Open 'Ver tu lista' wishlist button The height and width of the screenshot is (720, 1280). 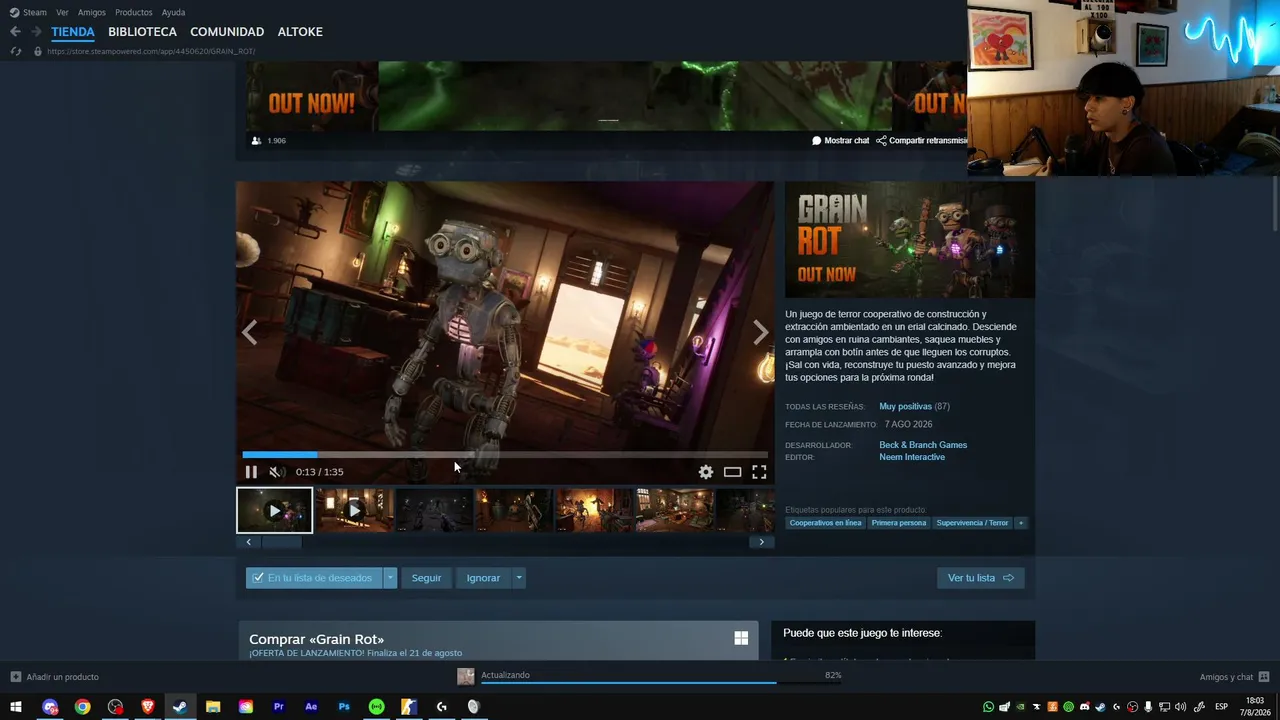pos(980,578)
